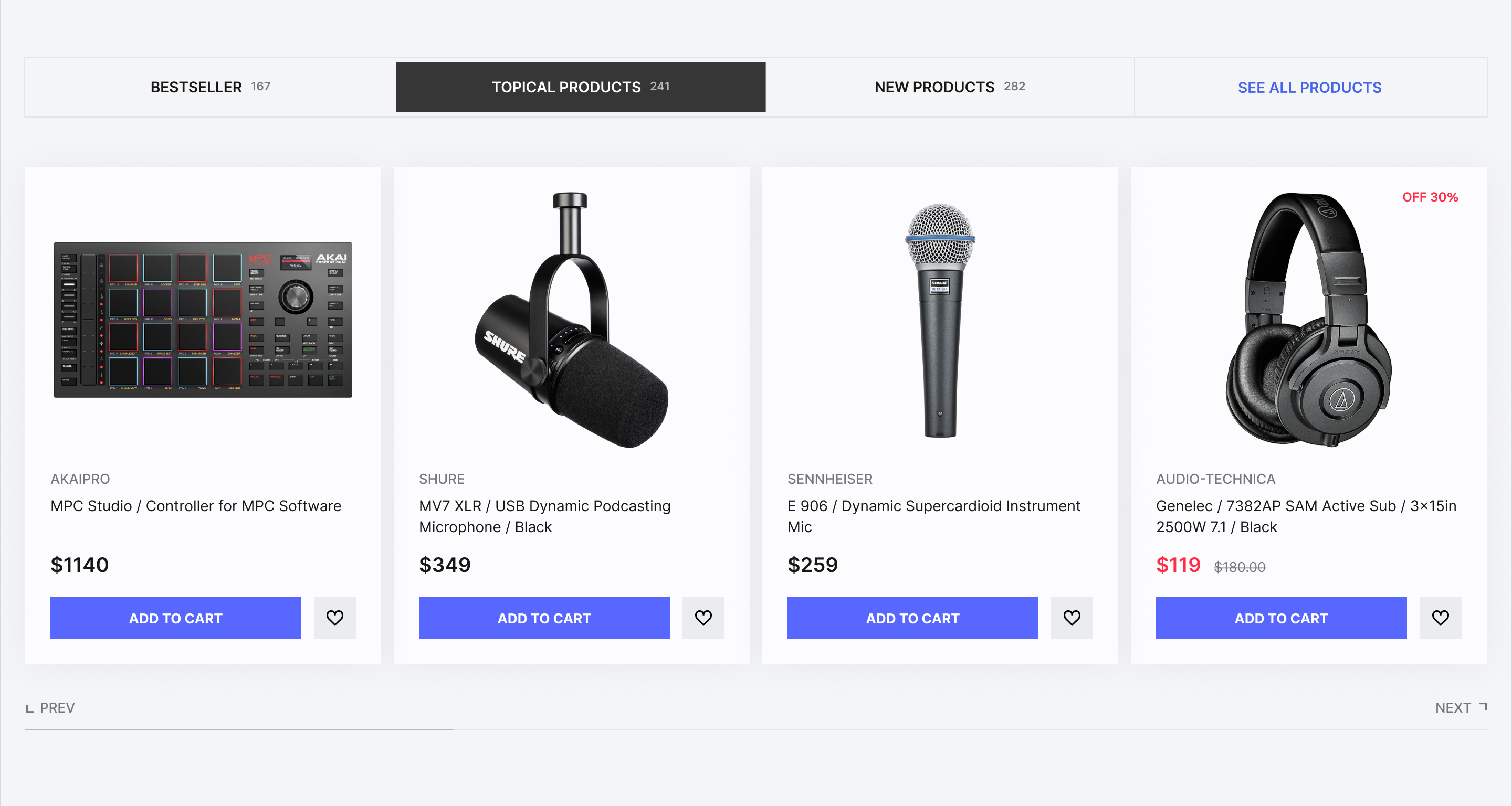Click heart icon for Shure MV7 microphone
The width and height of the screenshot is (1512, 806).
click(703, 618)
